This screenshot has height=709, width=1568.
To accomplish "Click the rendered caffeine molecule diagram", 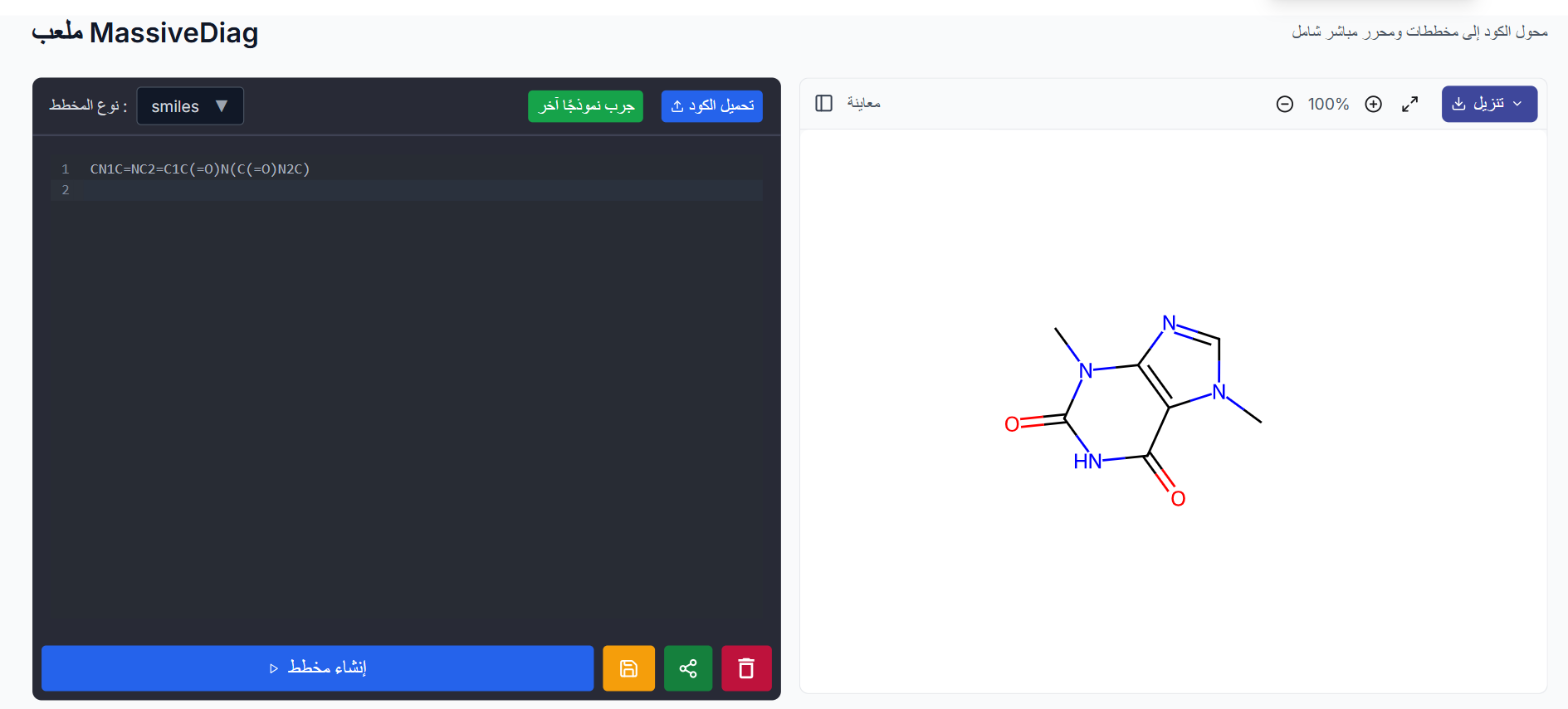I will coord(1133,412).
